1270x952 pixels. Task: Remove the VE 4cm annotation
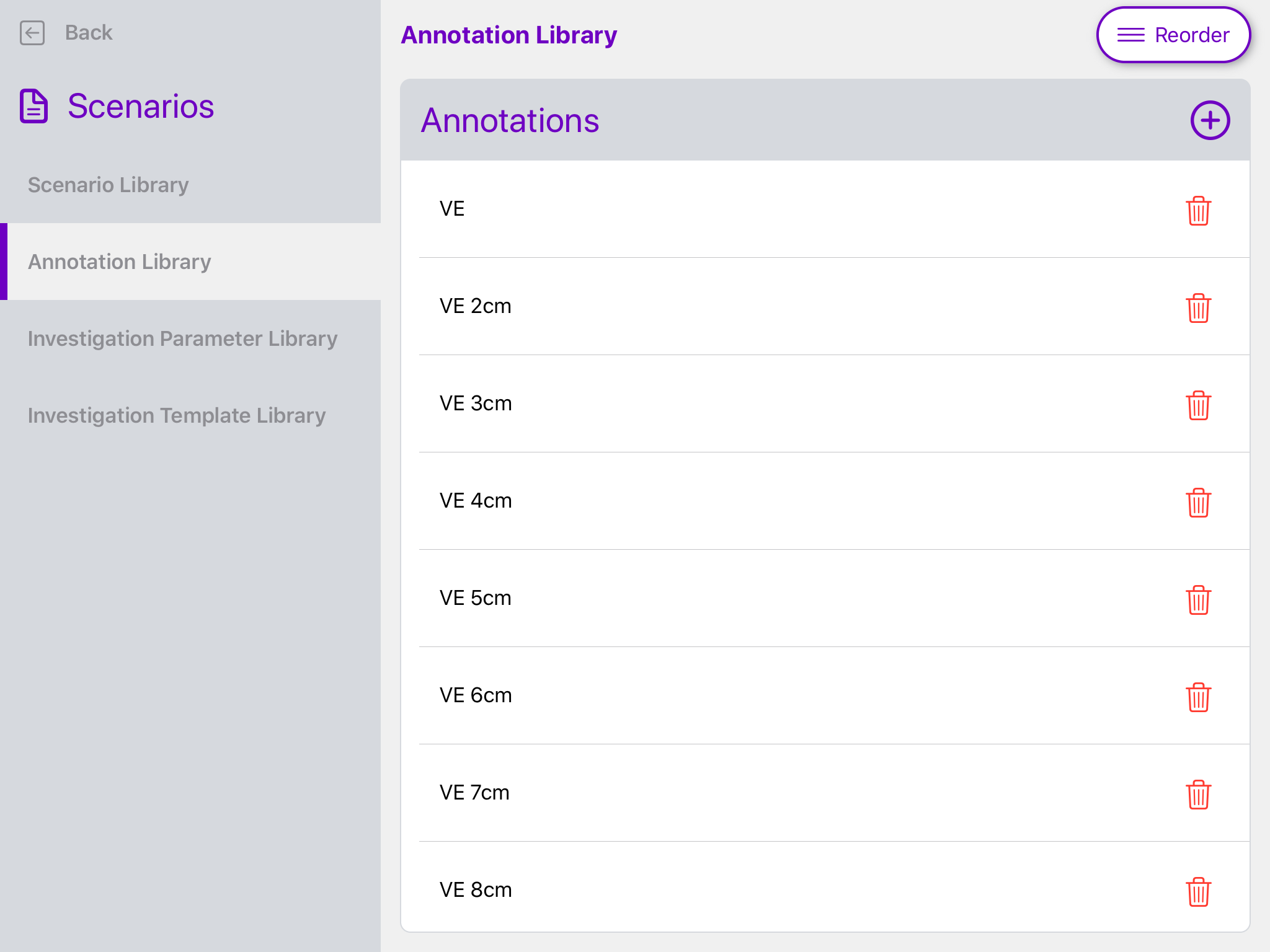[x=1198, y=503]
